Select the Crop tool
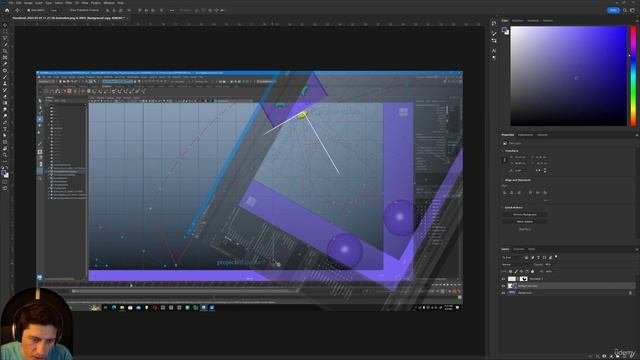The image size is (640, 360). [x=5, y=51]
